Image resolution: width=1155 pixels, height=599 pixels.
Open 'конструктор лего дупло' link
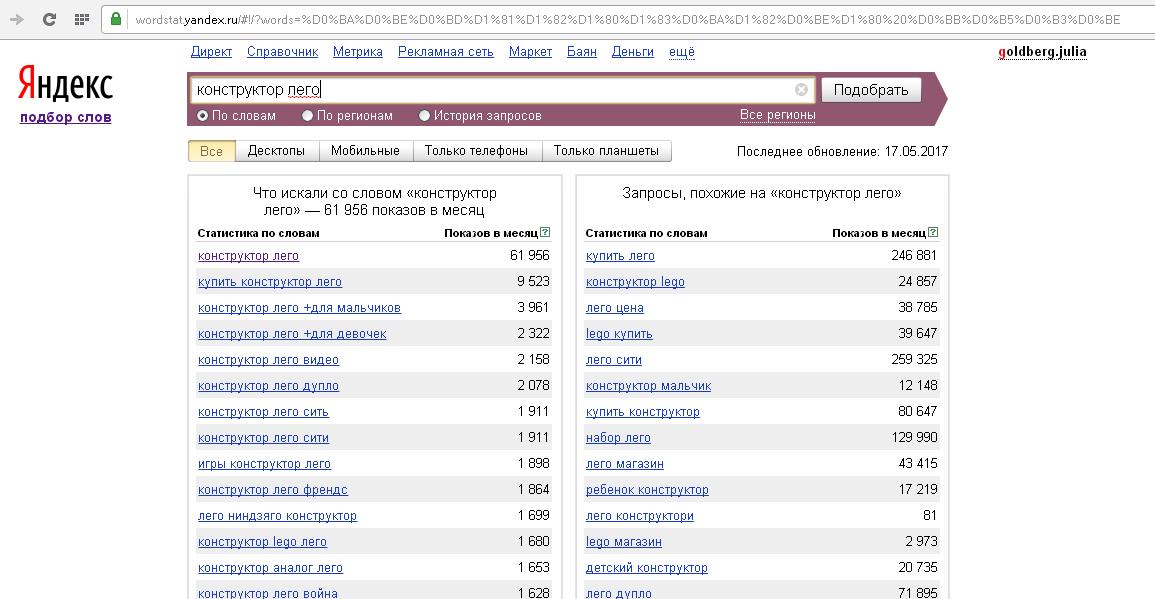pyautogui.click(x=268, y=385)
